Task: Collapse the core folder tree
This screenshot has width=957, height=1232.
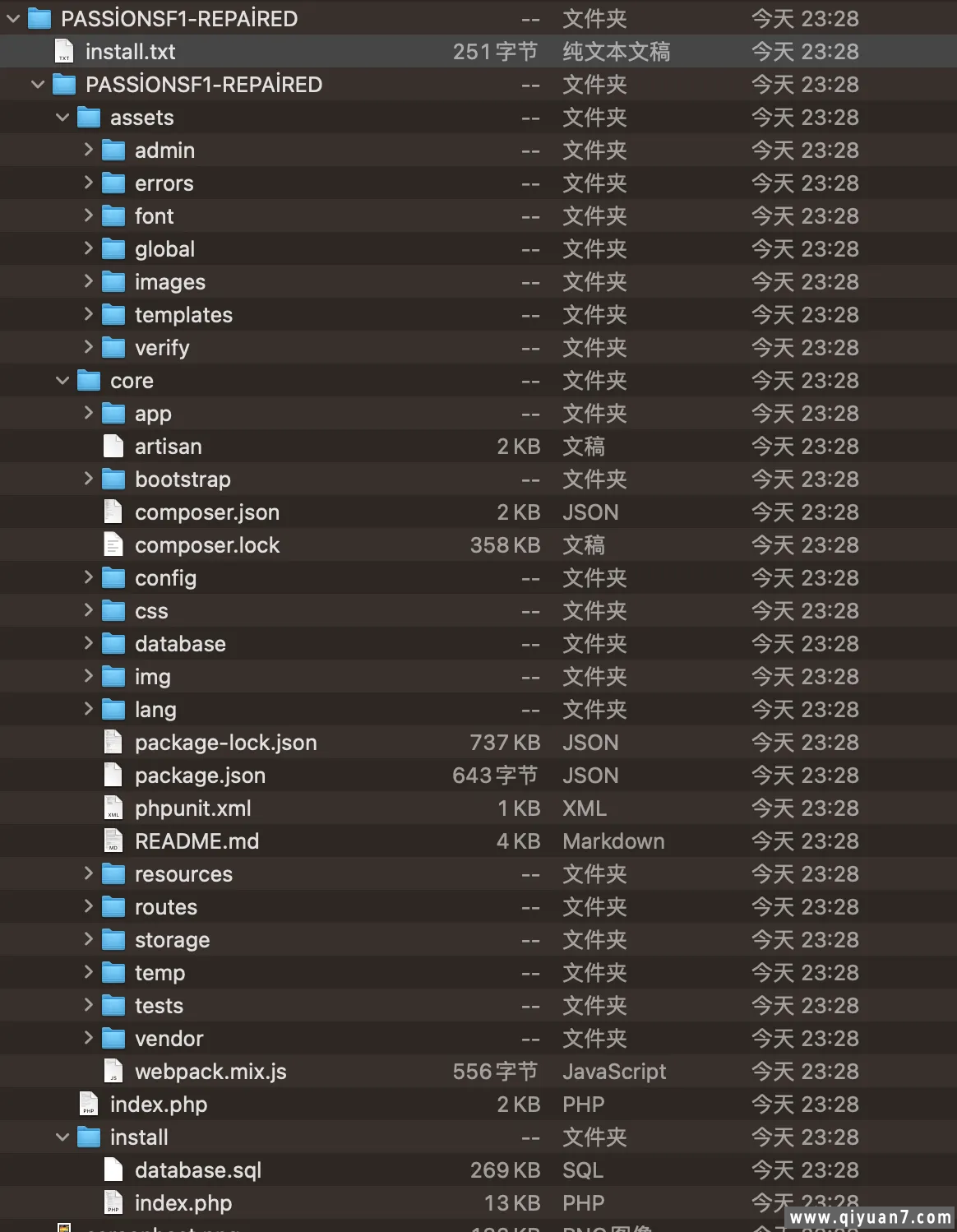Action: tap(62, 381)
